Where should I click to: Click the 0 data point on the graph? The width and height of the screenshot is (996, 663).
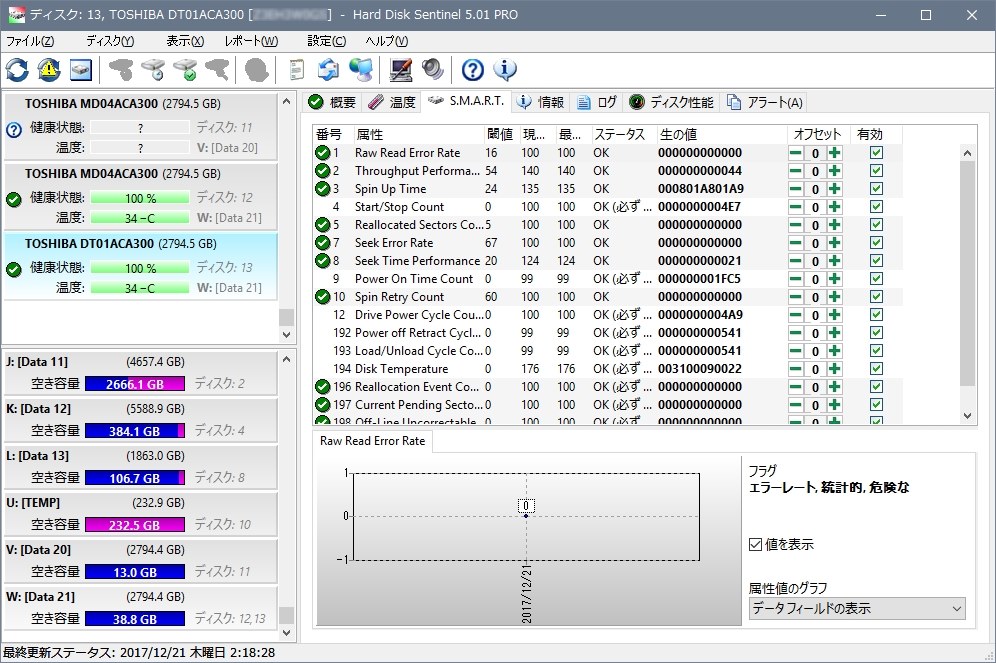(526, 516)
